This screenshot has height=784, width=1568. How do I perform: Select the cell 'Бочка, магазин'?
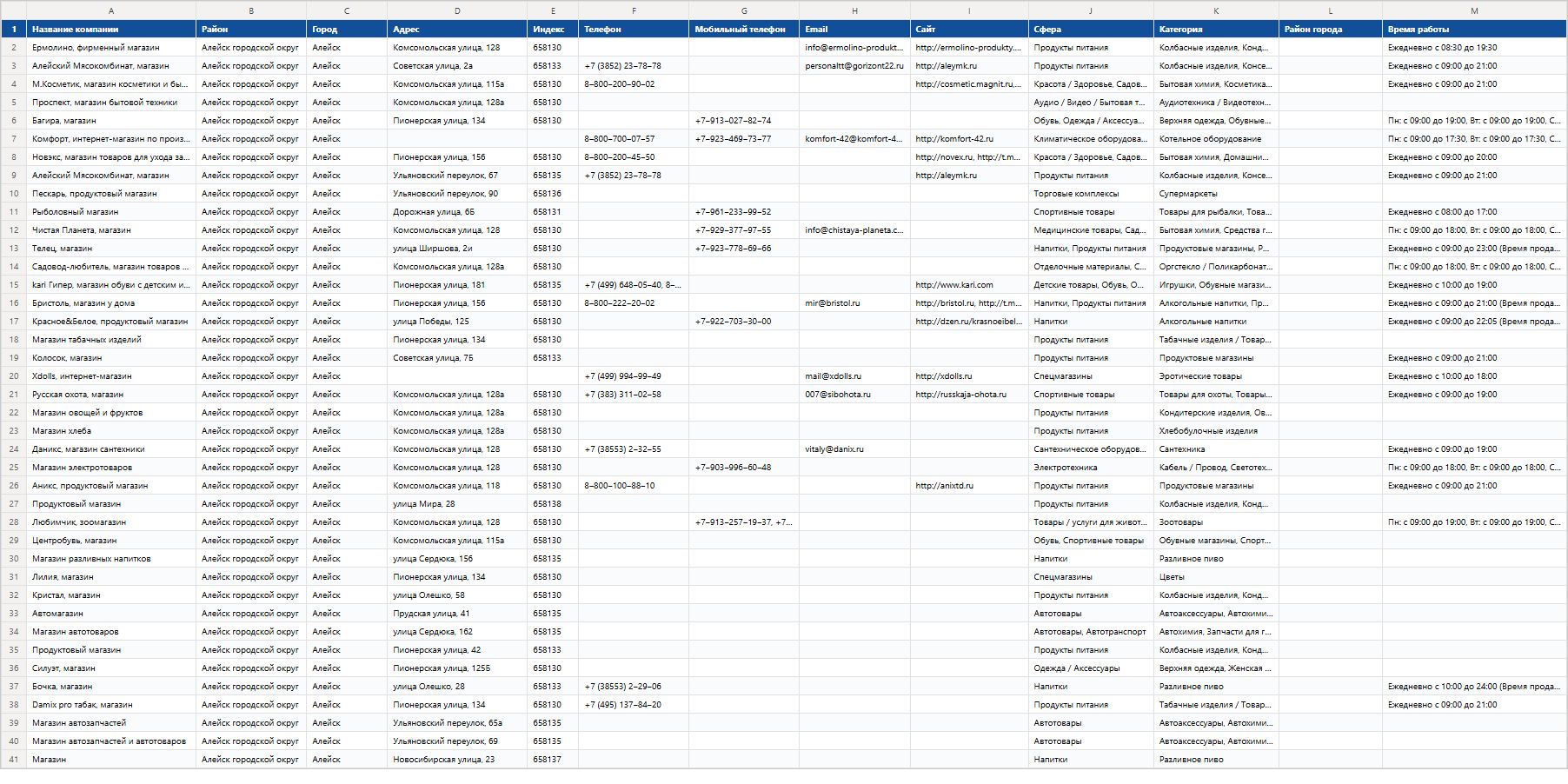coord(111,687)
